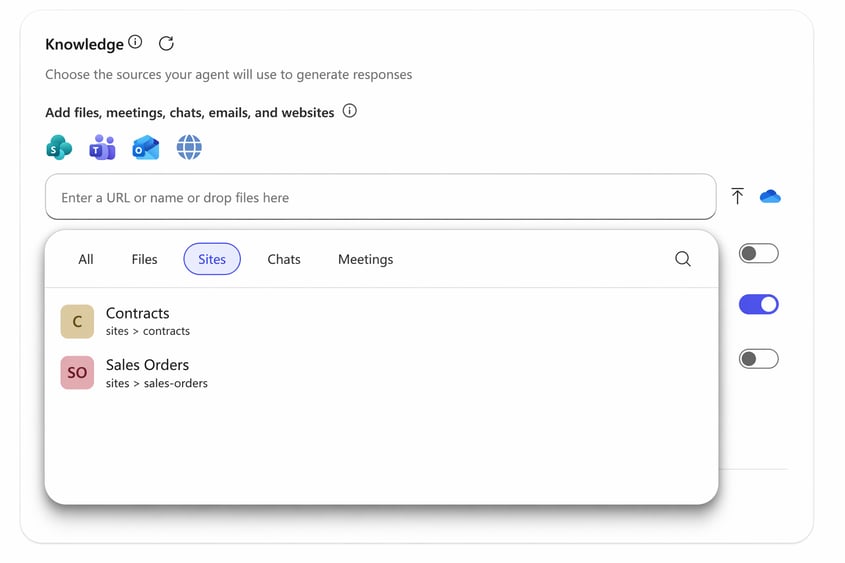The image size is (845, 563).
Task: Switch to the All tab
Action: (x=86, y=259)
